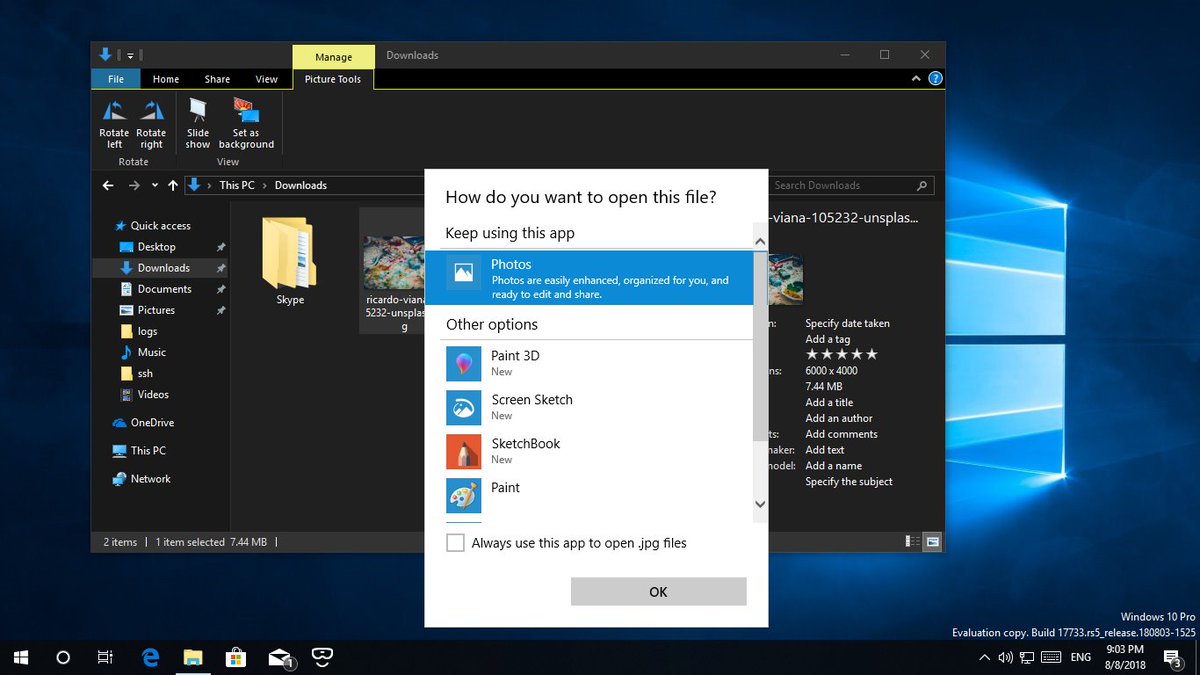This screenshot has width=1200, height=675.
Task: Click the five-star rating in details pane
Action: click(x=842, y=354)
